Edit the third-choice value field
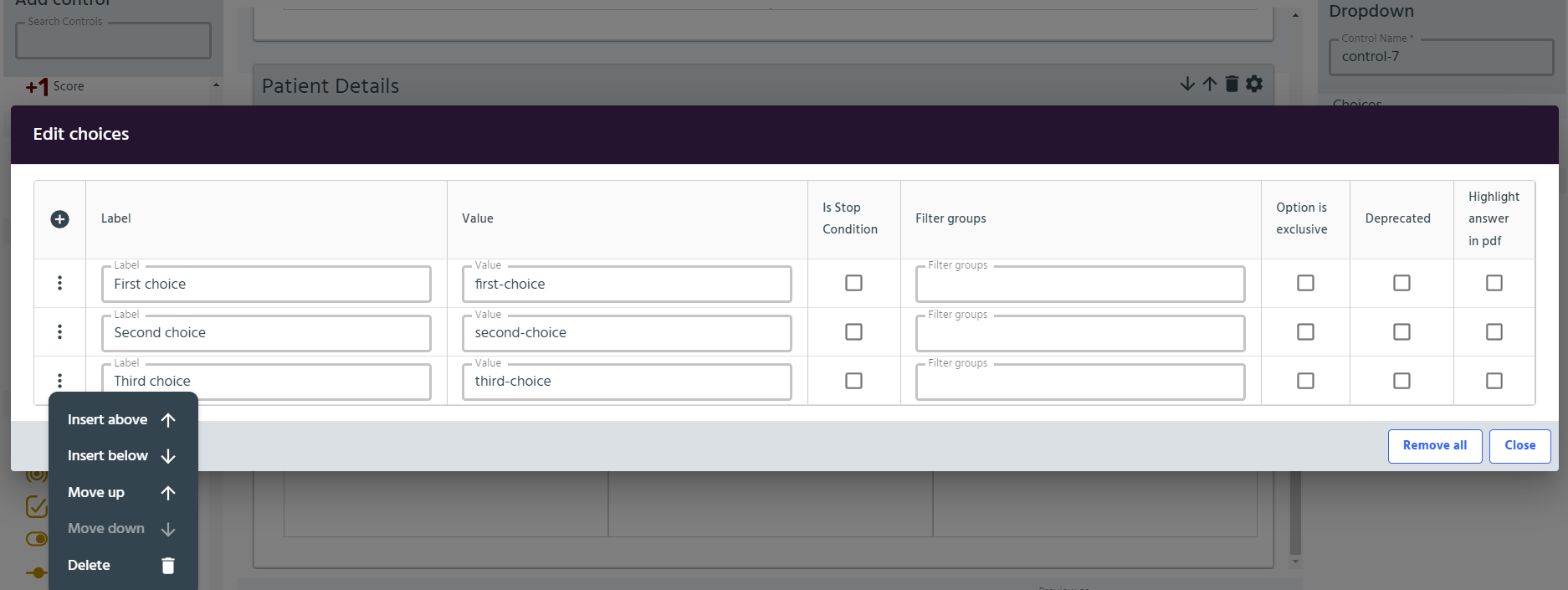Viewport: 1568px width, 590px height. 627,382
